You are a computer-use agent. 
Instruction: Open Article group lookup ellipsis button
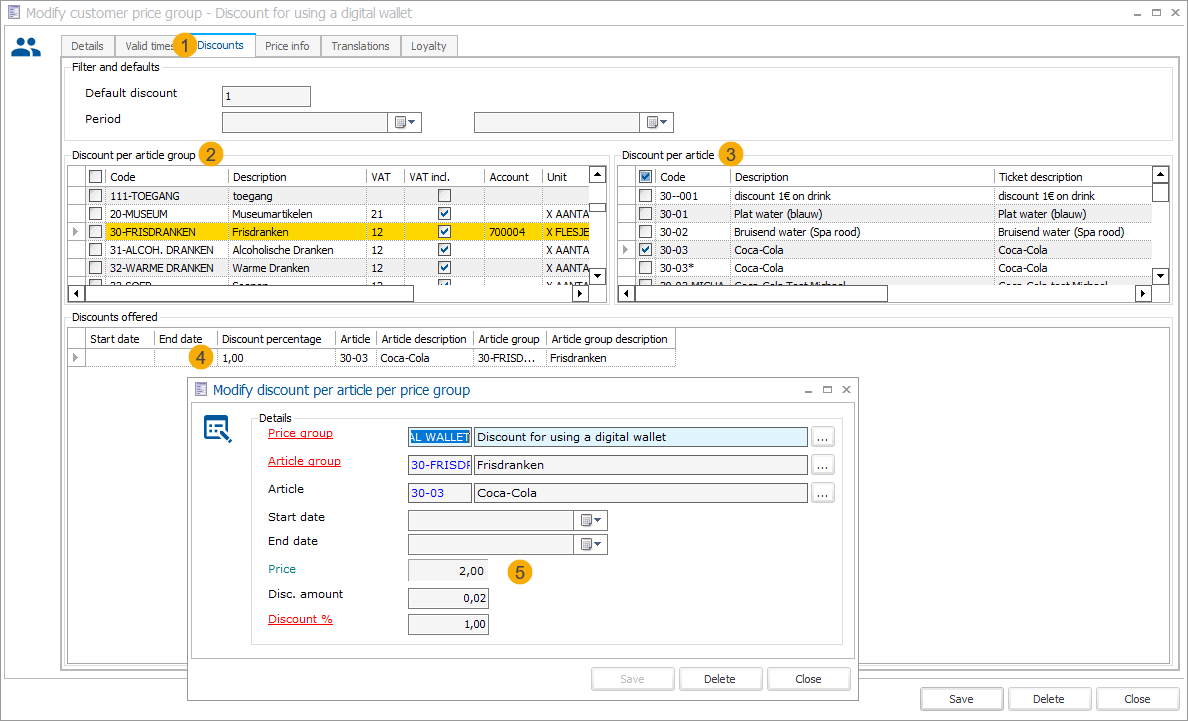(x=822, y=465)
